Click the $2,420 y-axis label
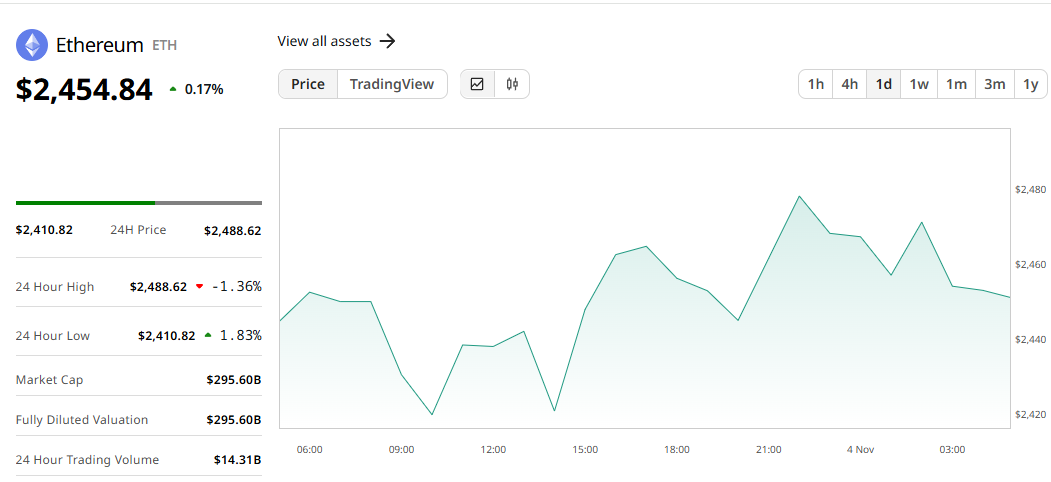 (x=1030, y=414)
